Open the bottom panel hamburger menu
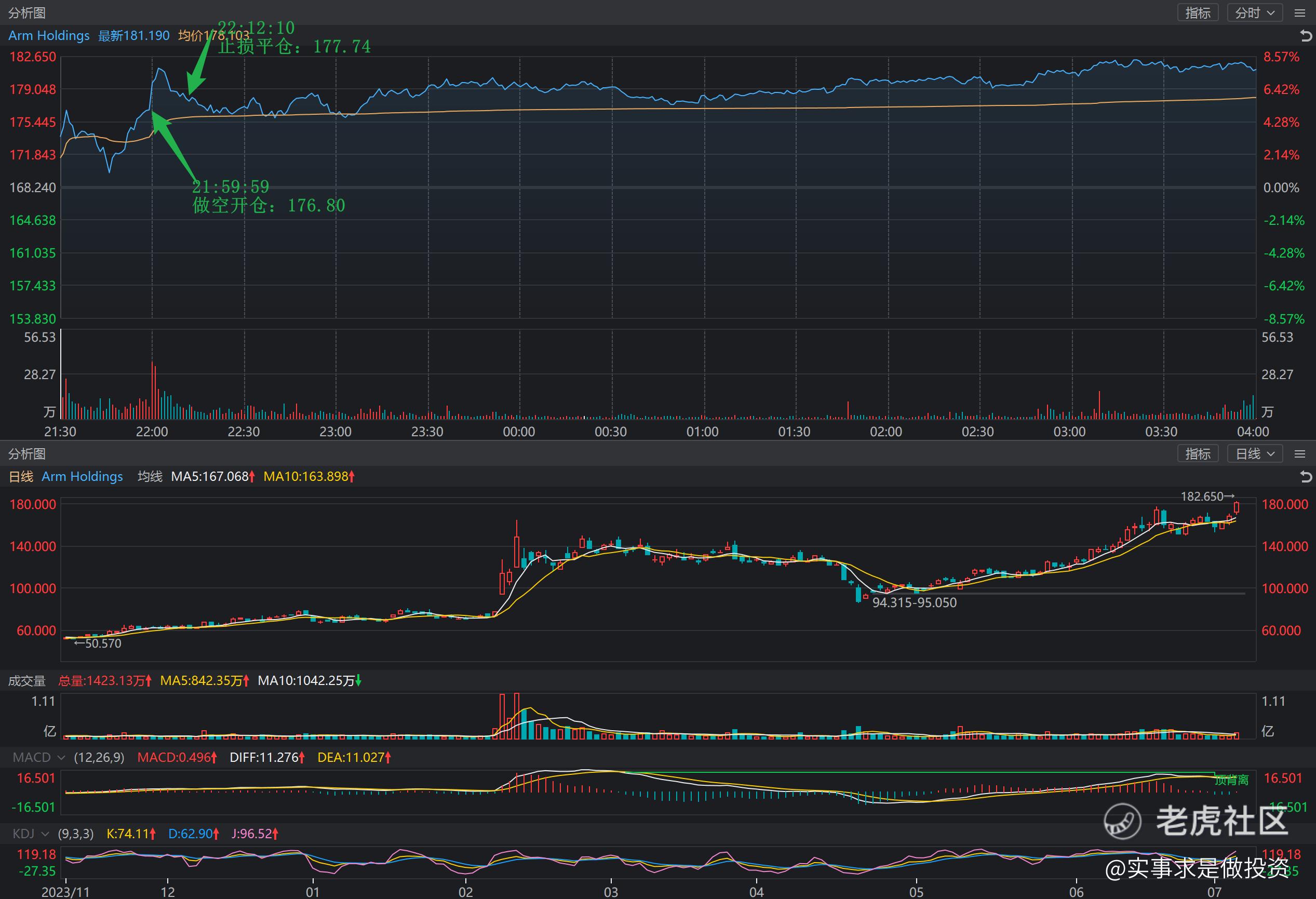The height and width of the screenshot is (899, 1316). [1300, 453]
